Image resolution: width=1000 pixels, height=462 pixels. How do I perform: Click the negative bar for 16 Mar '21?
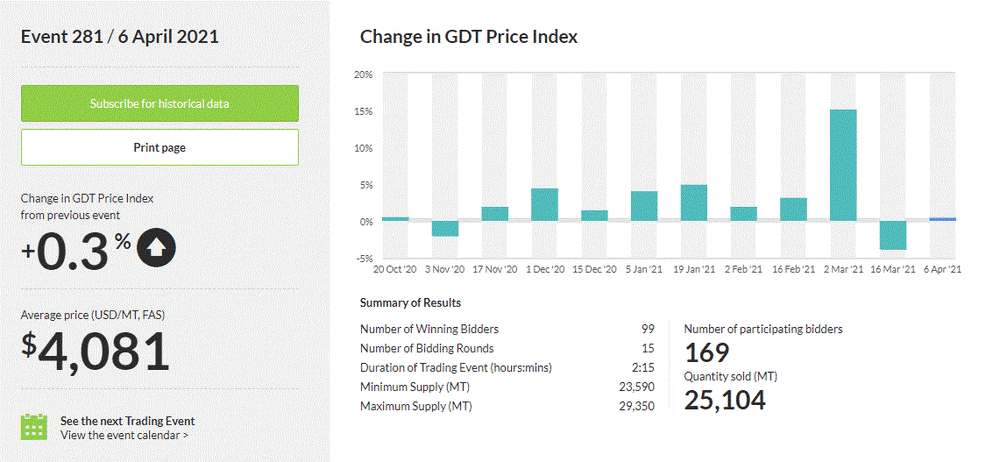[x=893, y=235]
